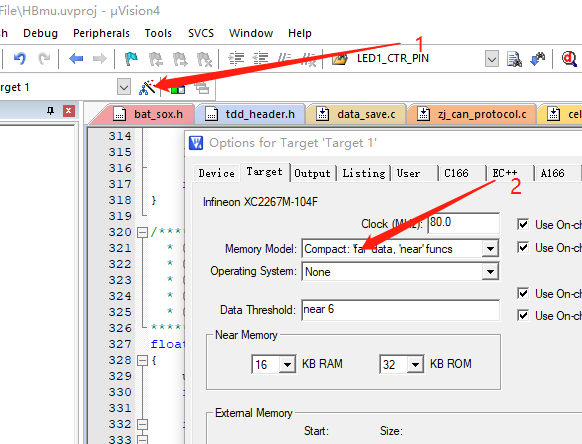Open the Window menu
582x444 pixels.
[x=251, y=33]
